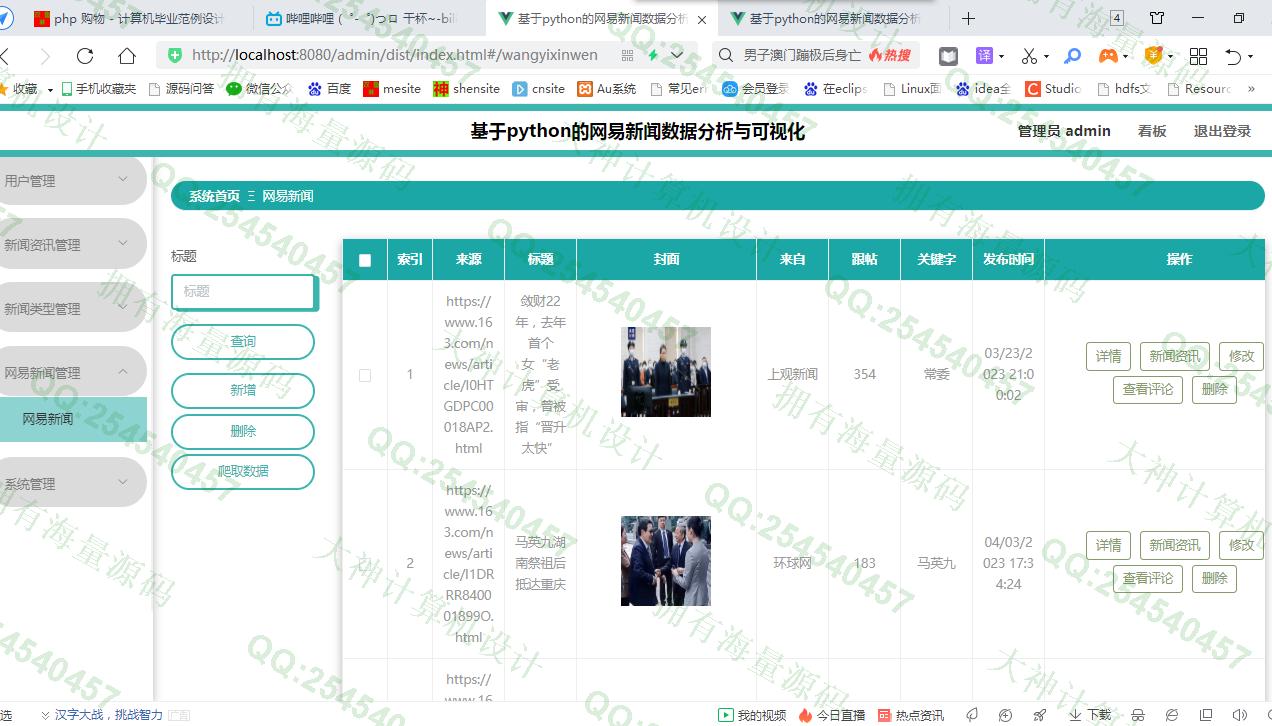Reload the page with the refresh icon

[x=85, y=56]
